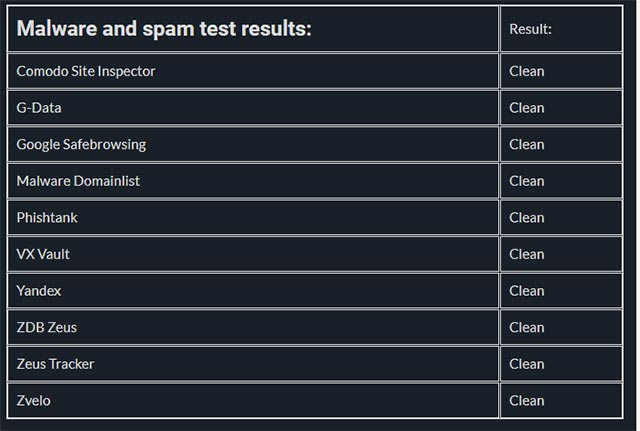Select the Clean result for Google Safebrowsing
This screenshot has height=431, width=640.
point(527,144)
